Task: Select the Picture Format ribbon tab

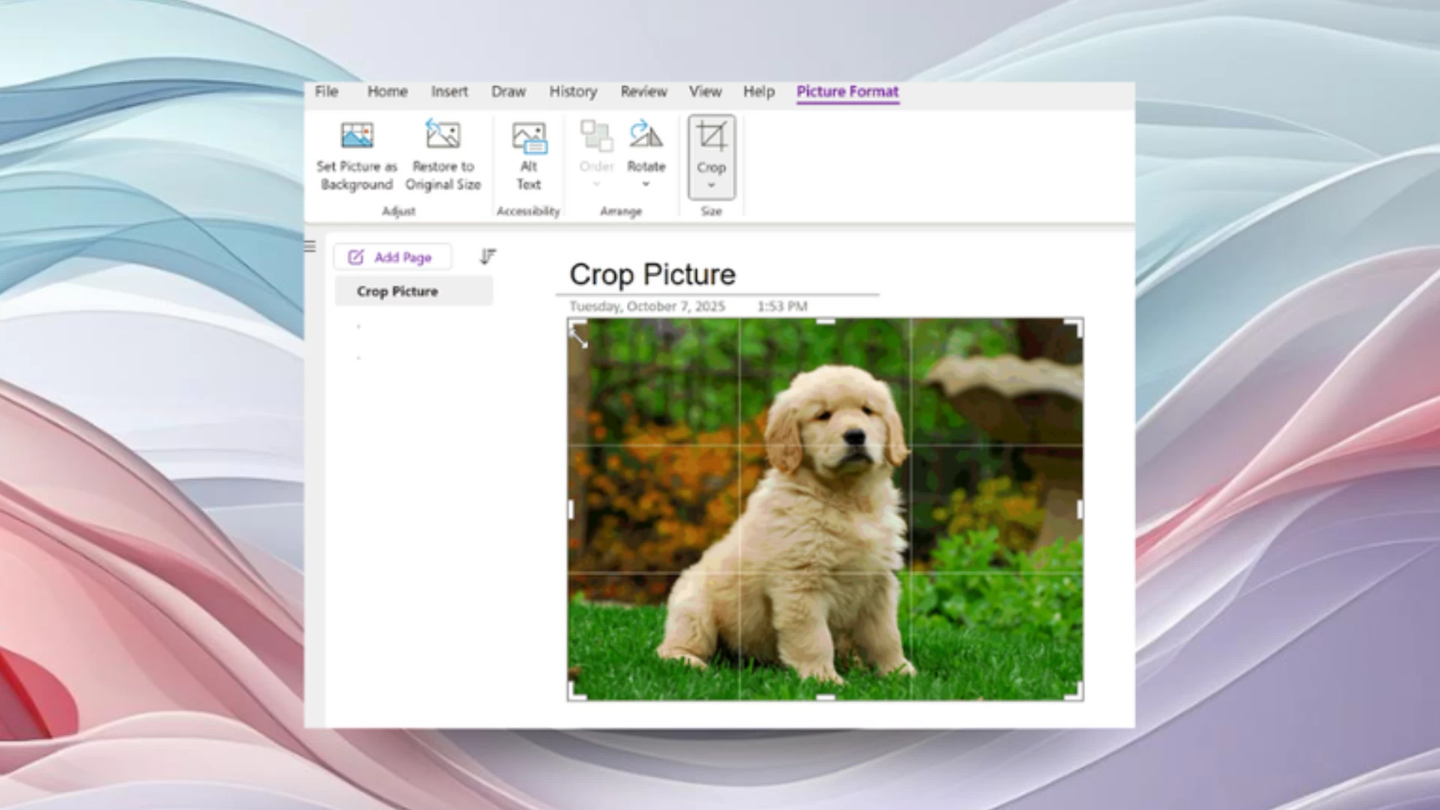Action: point(847,91)
